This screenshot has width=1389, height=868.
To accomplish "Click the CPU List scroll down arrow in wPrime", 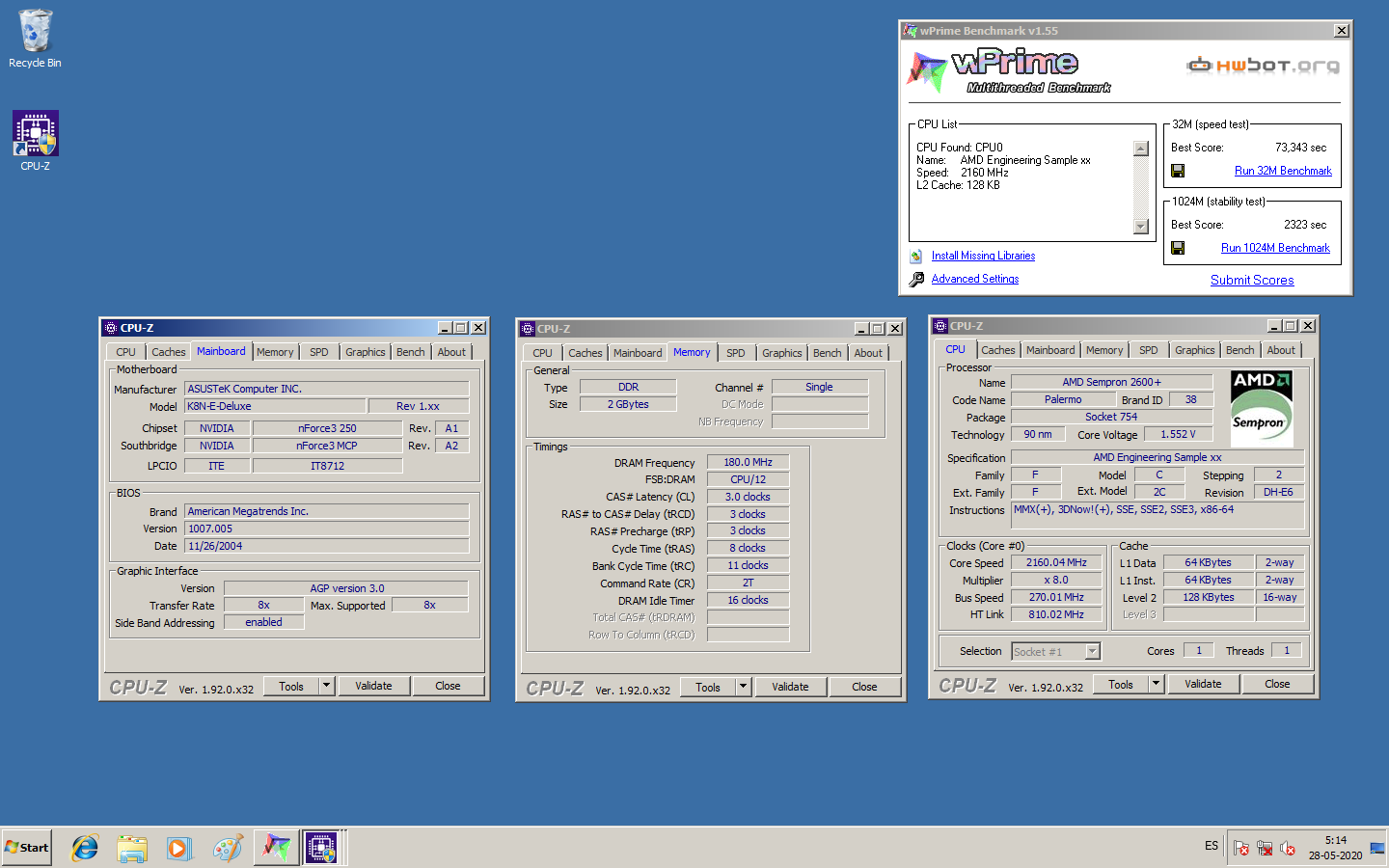I will click(1141, 227).
